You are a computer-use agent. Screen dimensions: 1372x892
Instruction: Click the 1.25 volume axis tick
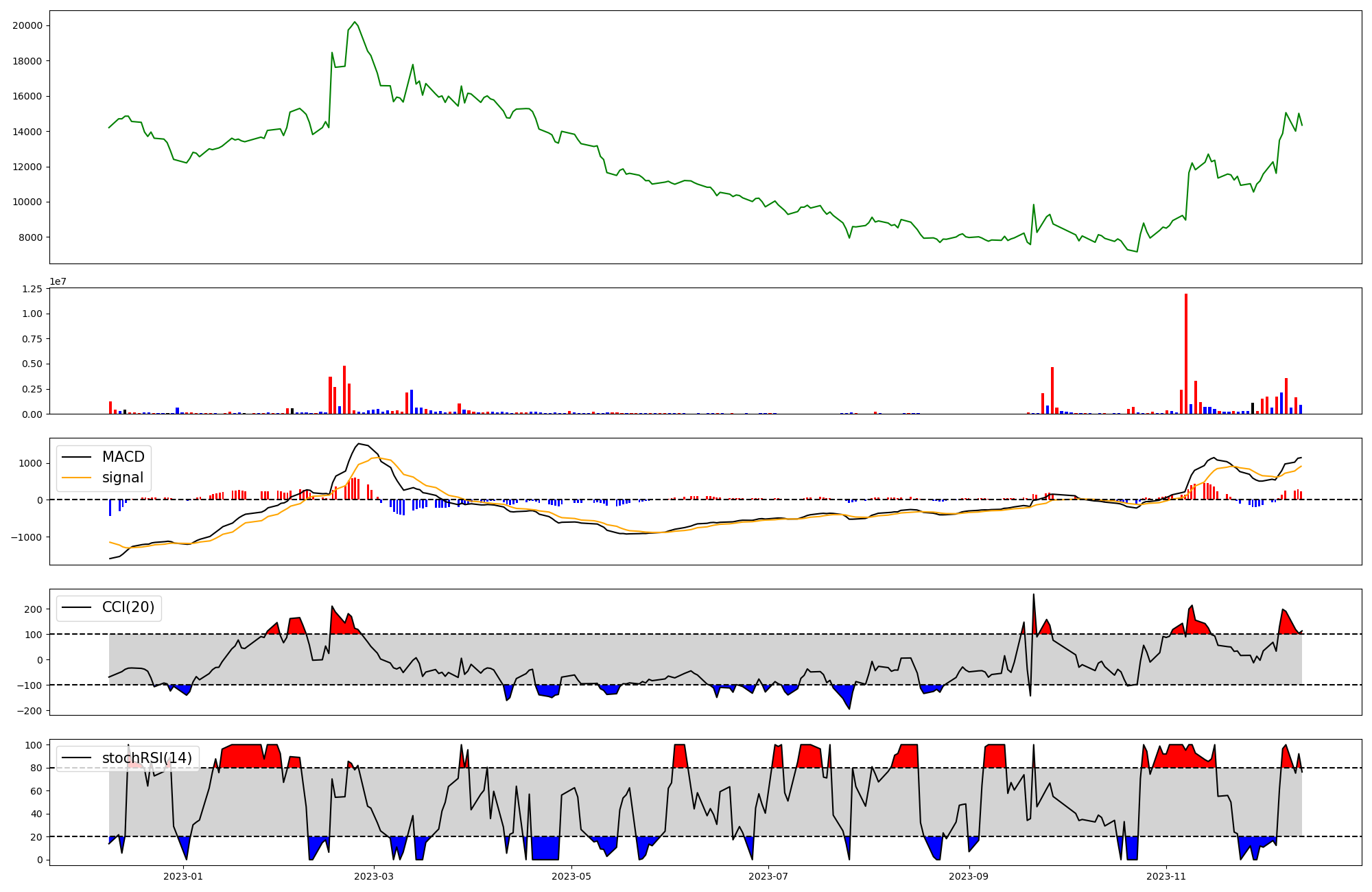[32, 289]
